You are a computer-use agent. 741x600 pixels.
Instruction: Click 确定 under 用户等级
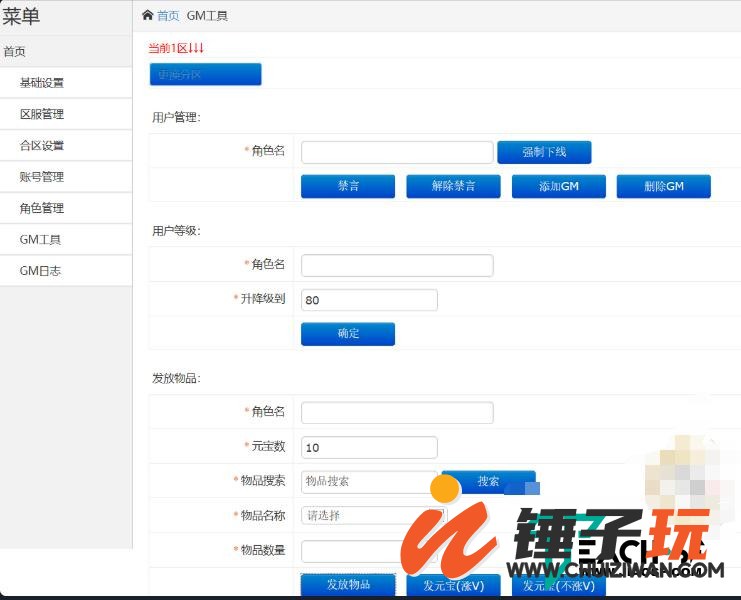click(347, 333)
